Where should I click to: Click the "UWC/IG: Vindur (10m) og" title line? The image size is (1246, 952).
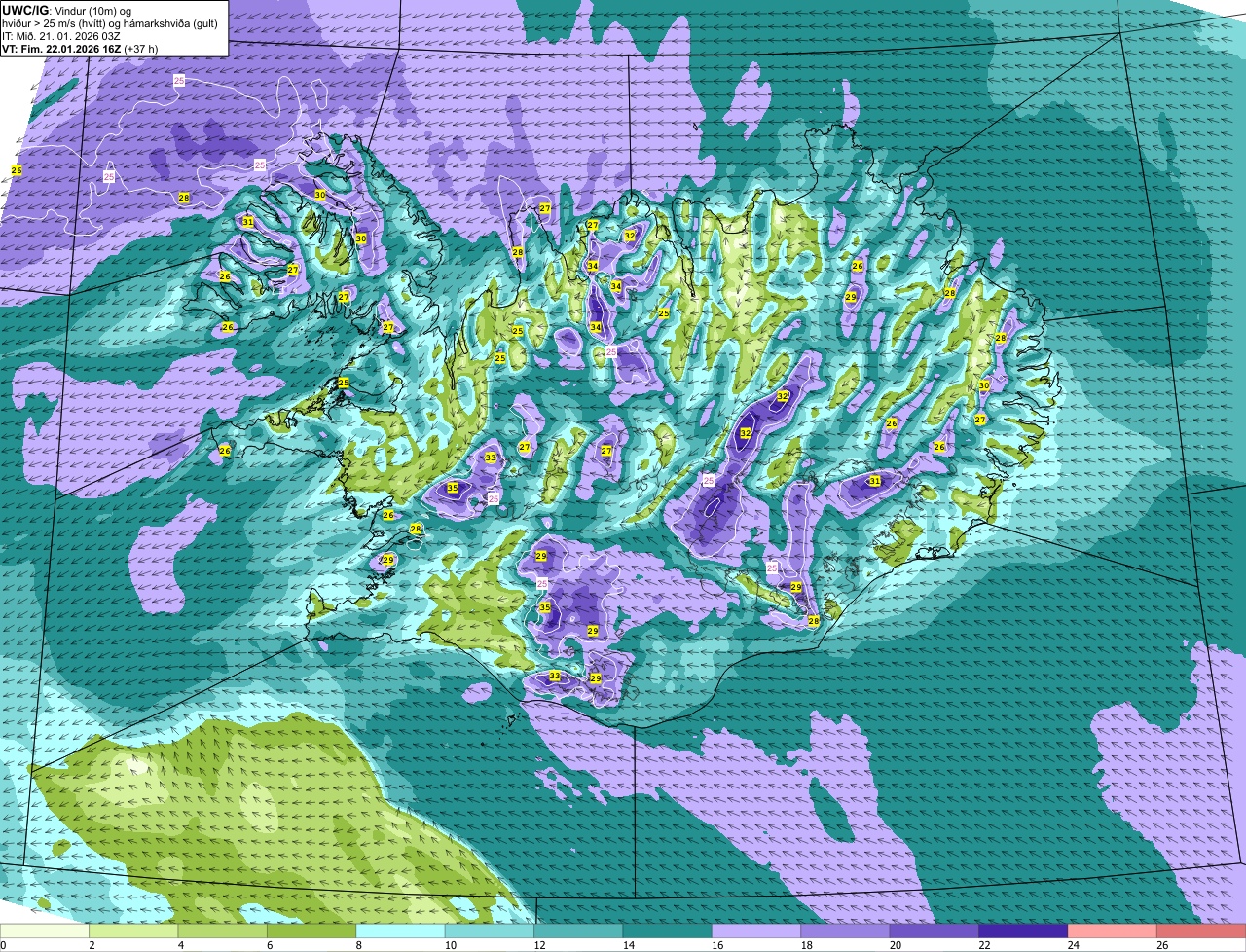(67, 10)
